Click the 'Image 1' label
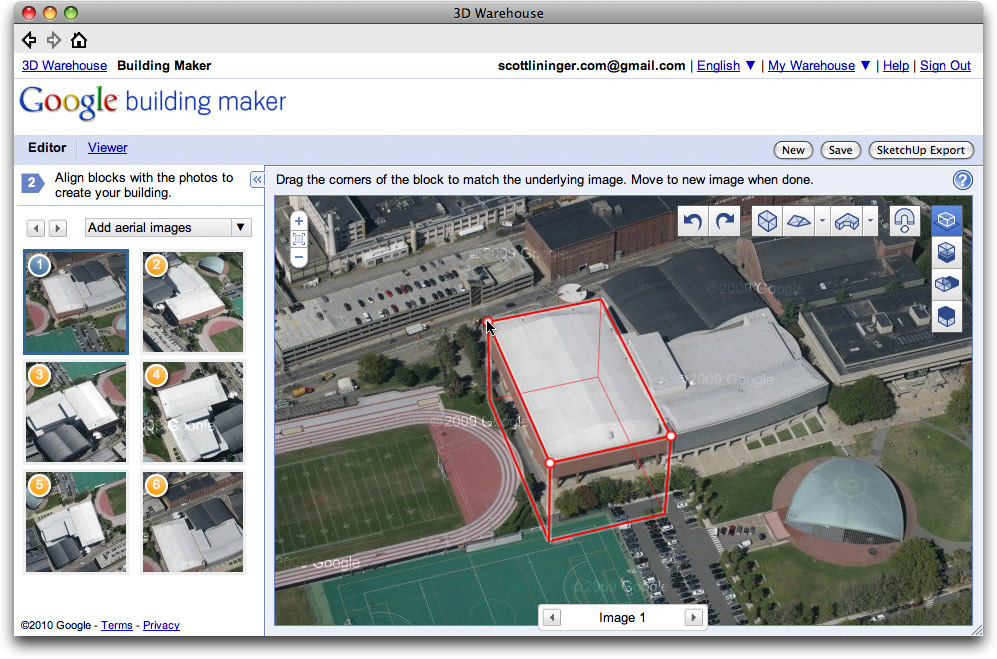This screenshot has height=659, width=997. coord(622,618)
